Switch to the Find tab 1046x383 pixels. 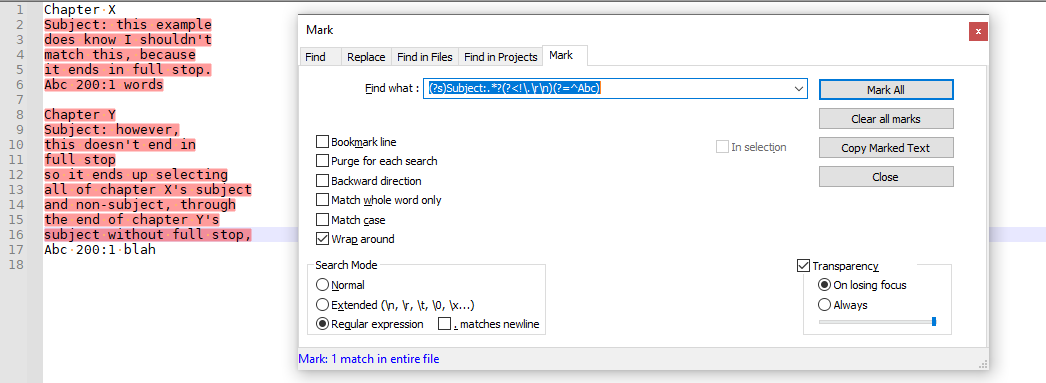pos(316,57)
